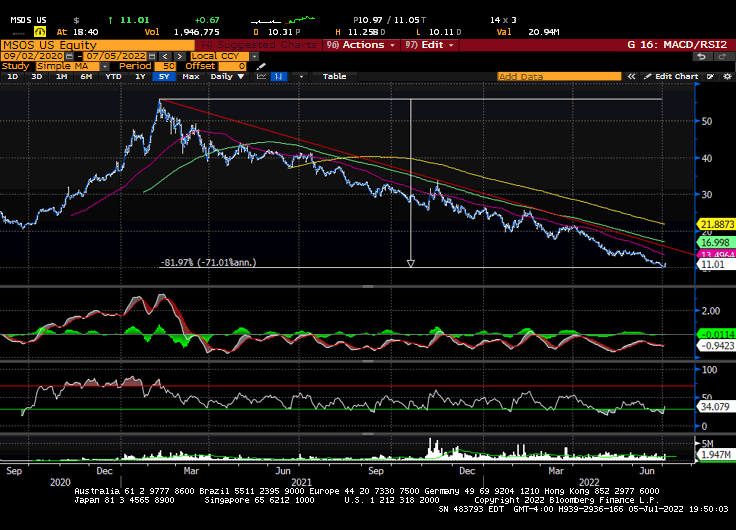Image resolution: width=736 pixels, height=530 pixels.
Task: Click the +0.67 price change value
Action: (x=207, y=20)
